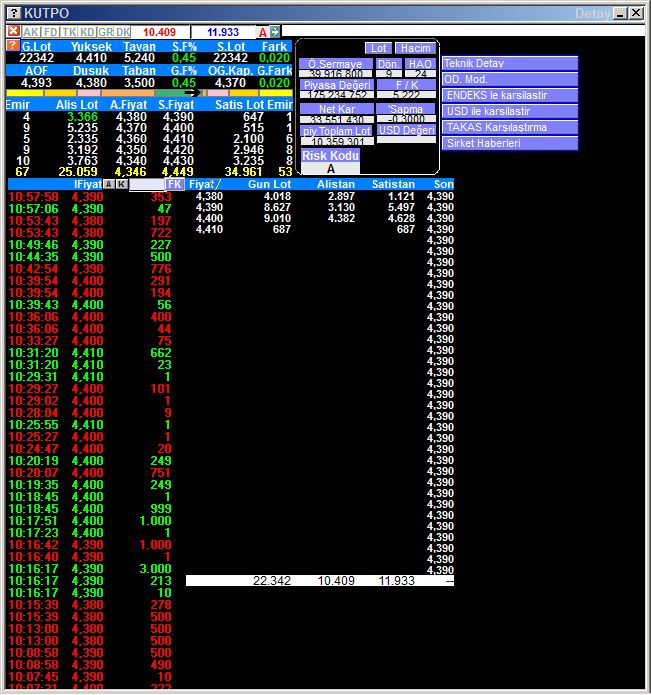Click the green arrow icon next to A
This screenshot has width=651, height=695.
[x=275, y=31]
